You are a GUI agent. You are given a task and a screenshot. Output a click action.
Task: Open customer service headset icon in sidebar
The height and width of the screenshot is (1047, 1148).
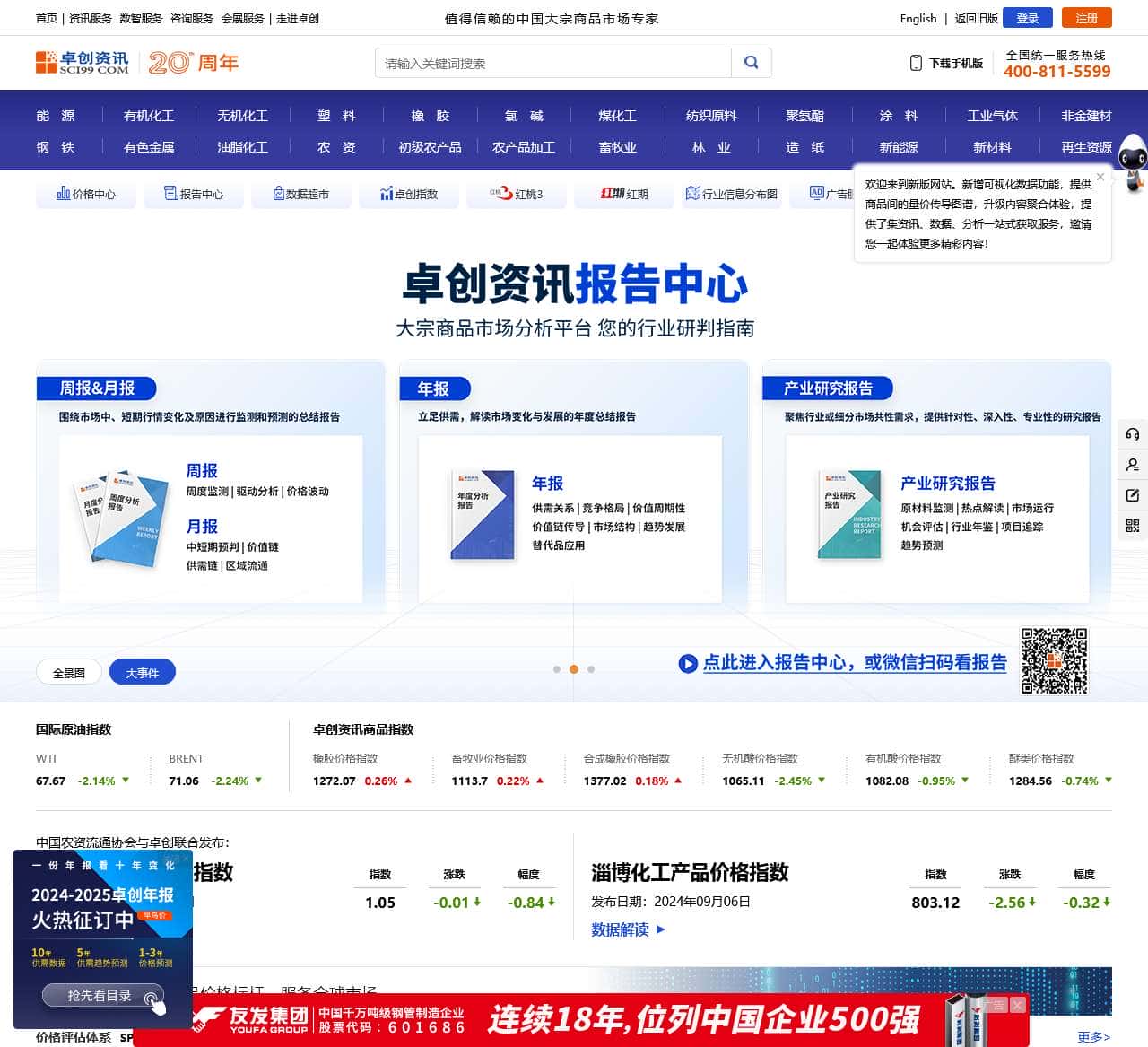(1133, 434)
